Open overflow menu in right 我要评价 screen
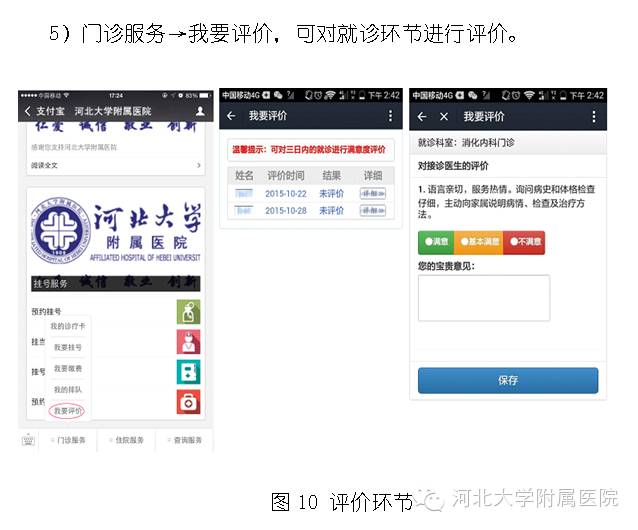Image resolution: width=638 pixels, height=530 pixels. click(x=594, y=117)
